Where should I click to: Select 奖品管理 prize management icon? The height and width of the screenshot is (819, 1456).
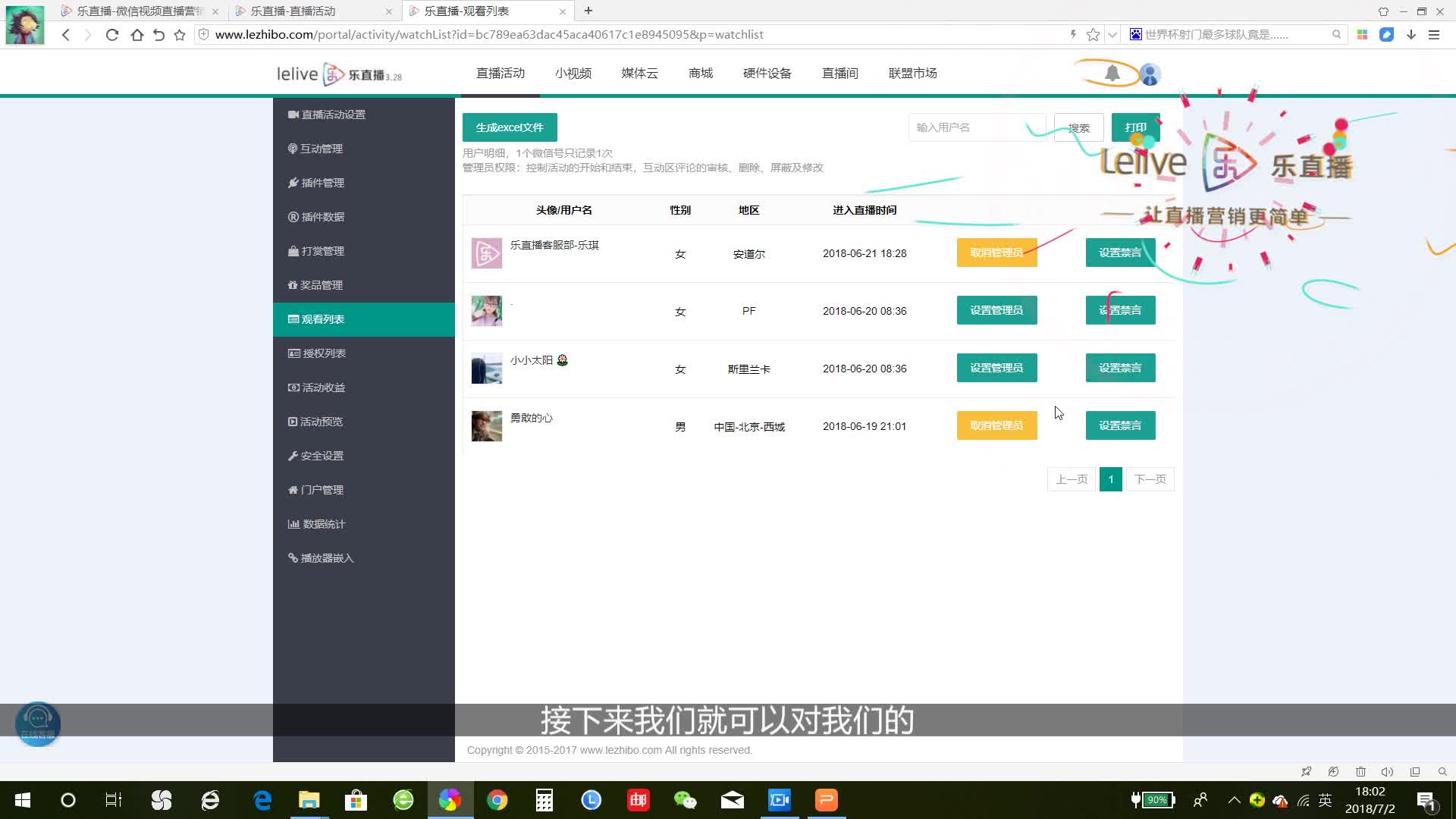click(x=293, y=284)
